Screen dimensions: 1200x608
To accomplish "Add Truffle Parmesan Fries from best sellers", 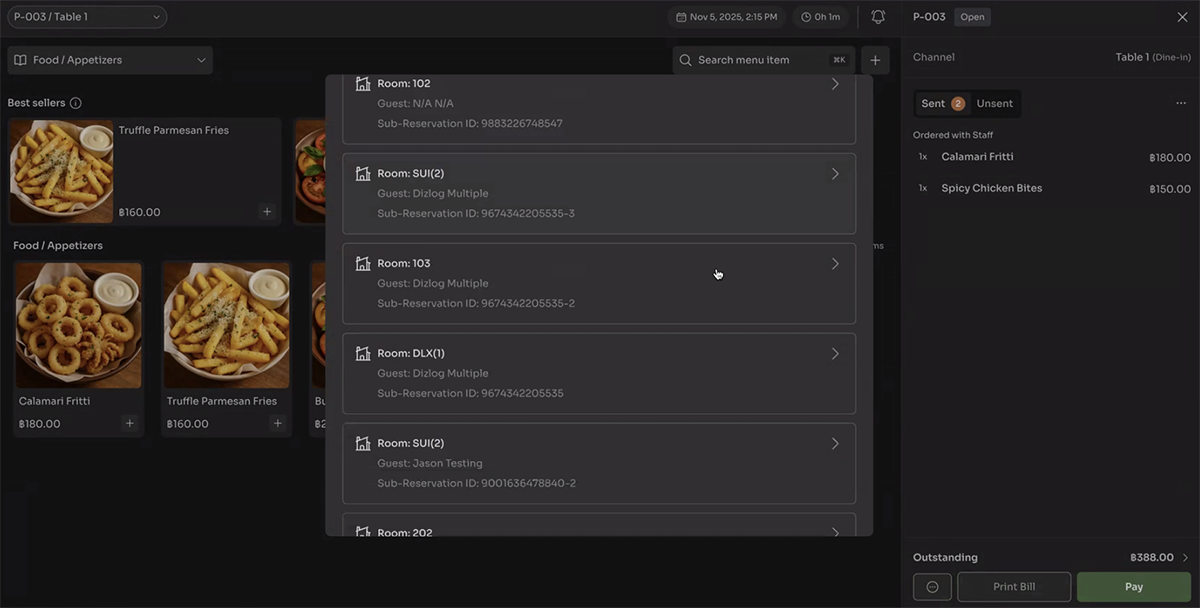I will pyautogui.click(x=266, y=212).
